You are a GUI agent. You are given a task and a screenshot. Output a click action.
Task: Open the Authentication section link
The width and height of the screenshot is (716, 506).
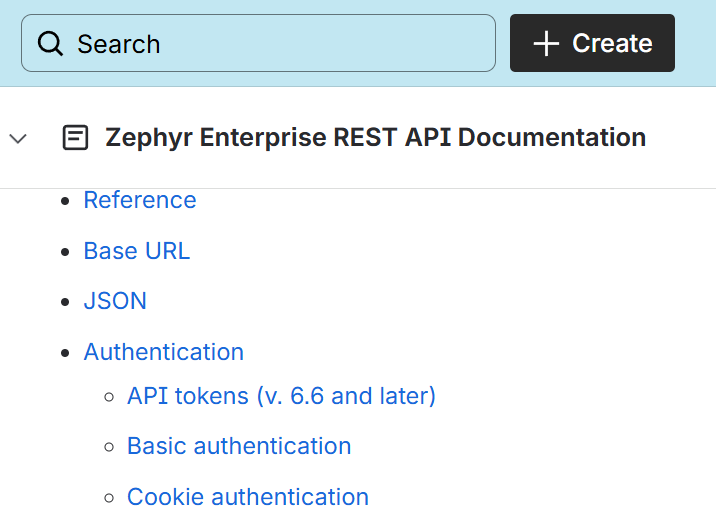coord(163,352)
